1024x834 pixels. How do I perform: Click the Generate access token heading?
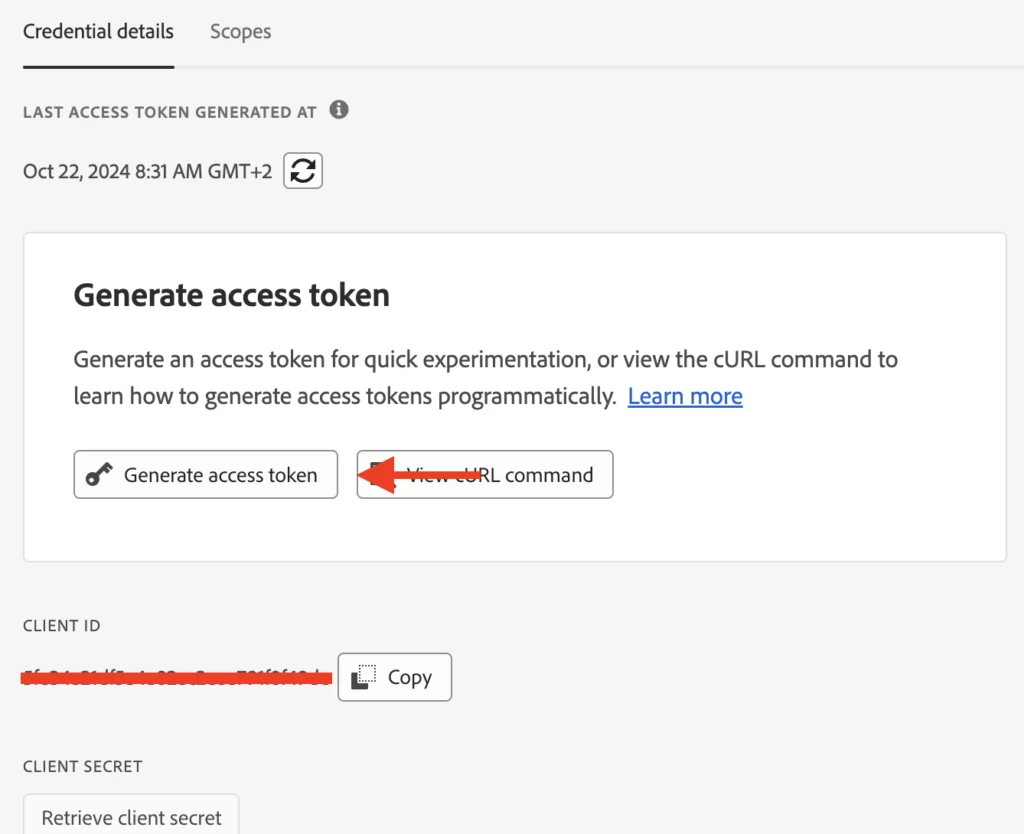[231, 295]
